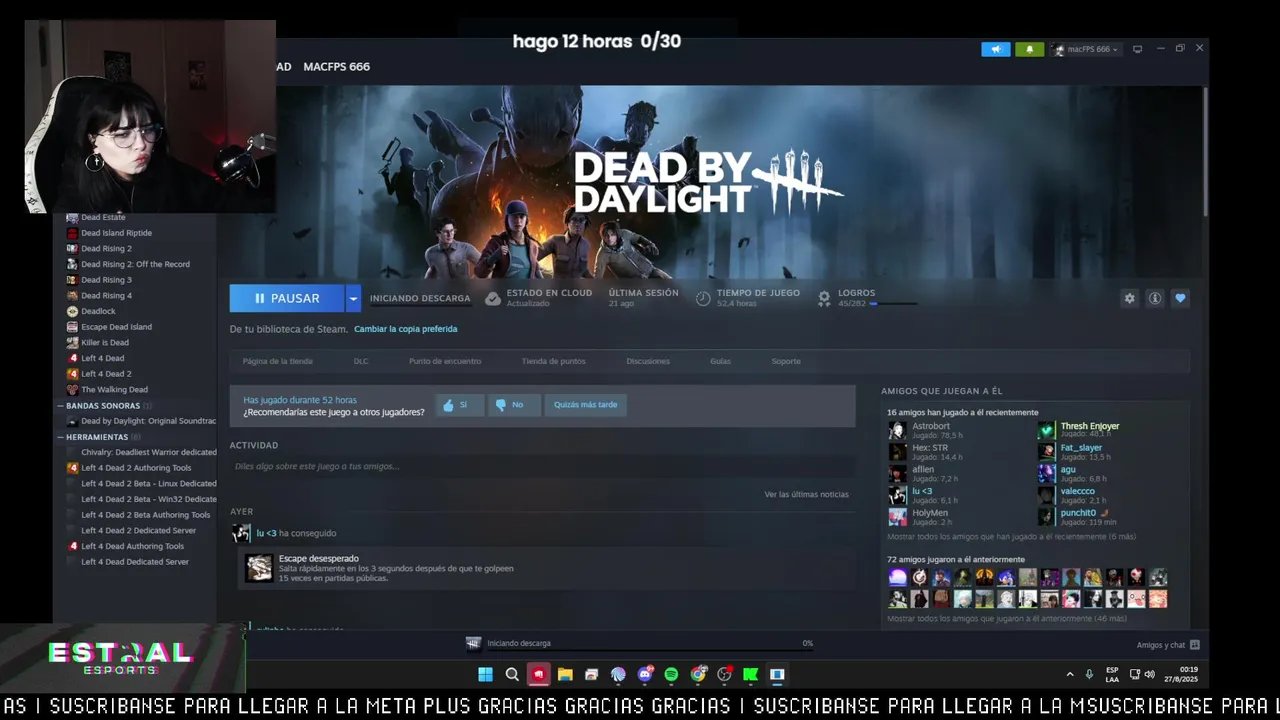
Task: Click the cloud status icon
Action: [492, 298]
